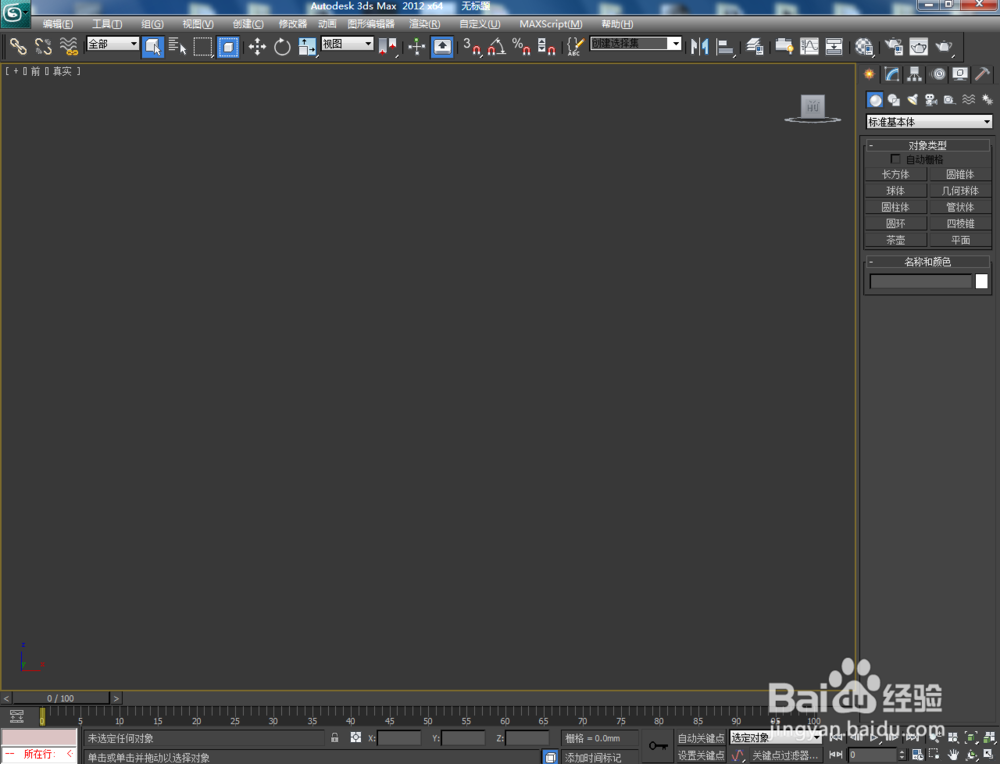Image resolution: width=1000 pixels, height=764 pixels.
Task: Activate Select and Move tool
Action: click(257, 47)
